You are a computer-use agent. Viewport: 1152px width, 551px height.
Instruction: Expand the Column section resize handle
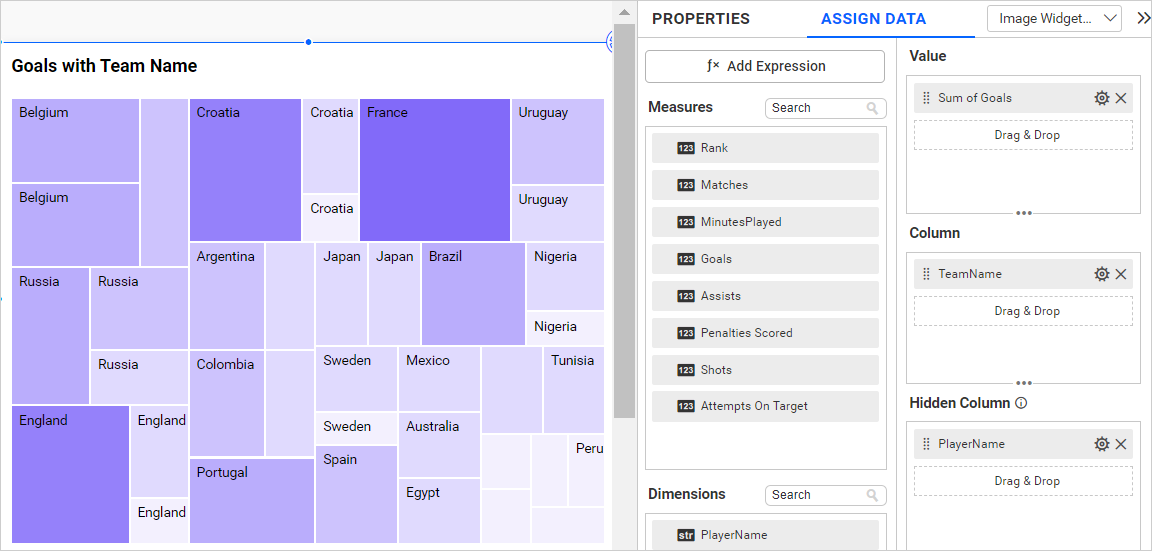point(1023,383)
